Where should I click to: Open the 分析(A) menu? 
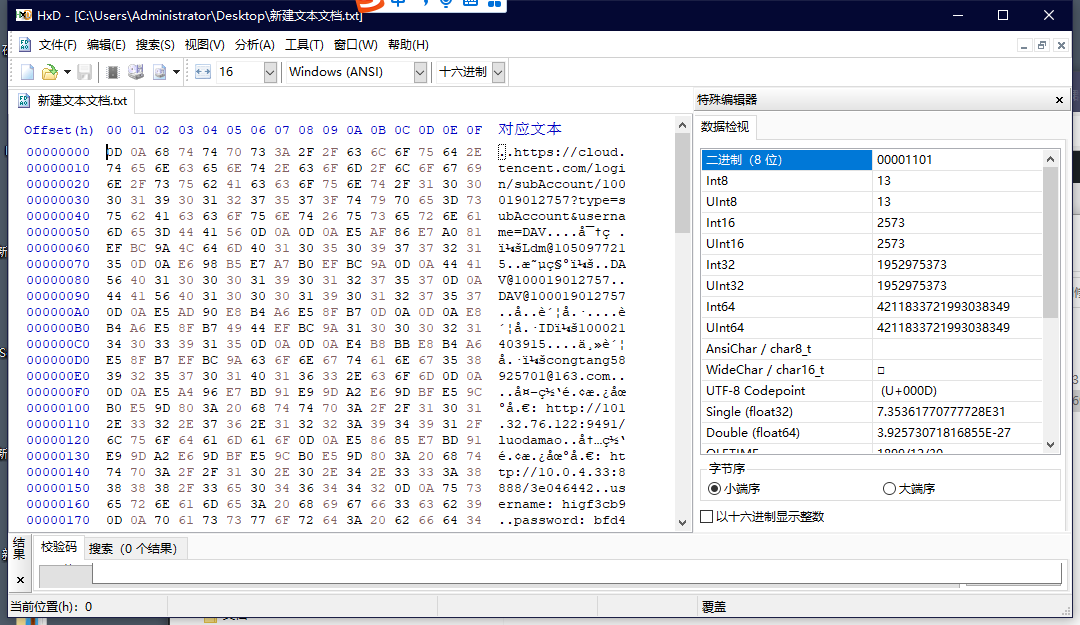(254, 45)
